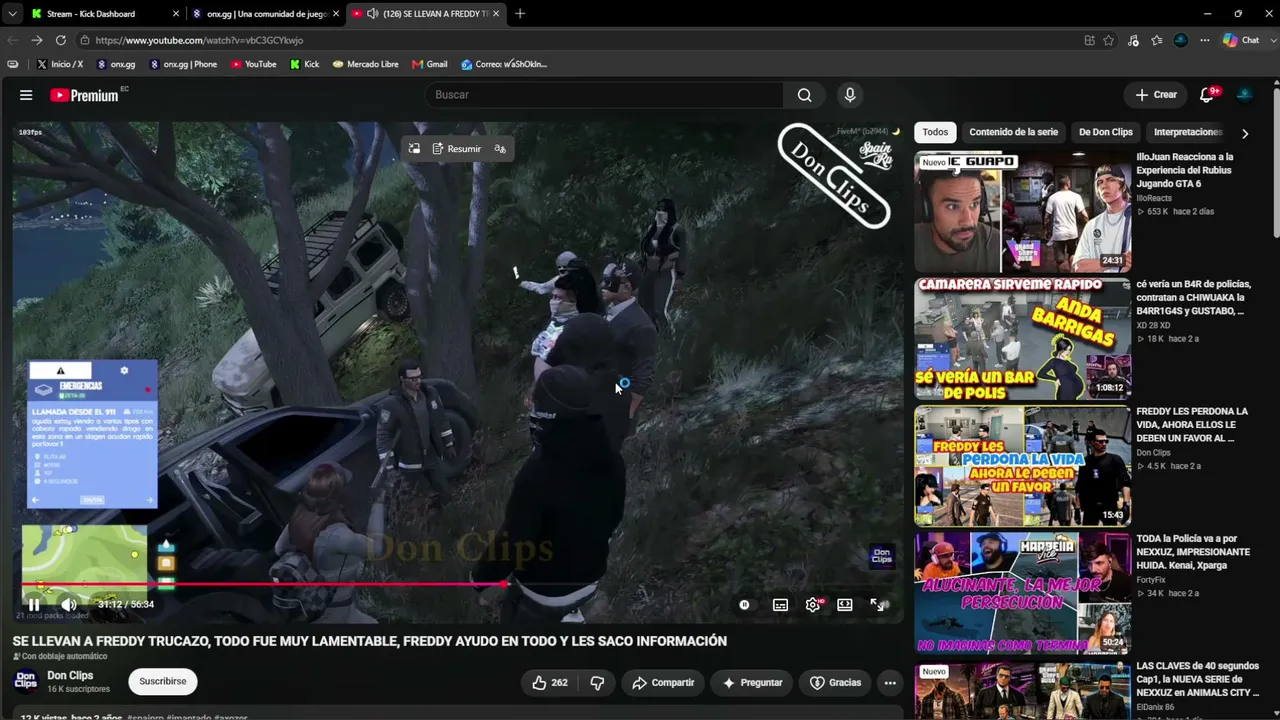Screen dimensions: 1280x720
Task: Open a new browser tab
Action: (520, 14)
